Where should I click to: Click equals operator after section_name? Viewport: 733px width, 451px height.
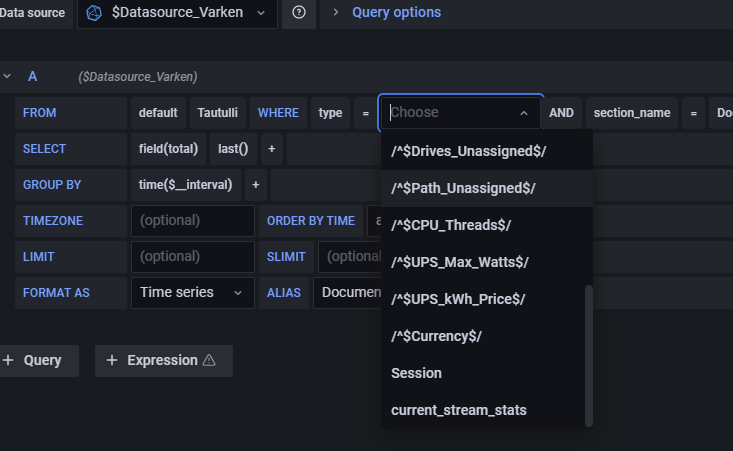(693, 113)
